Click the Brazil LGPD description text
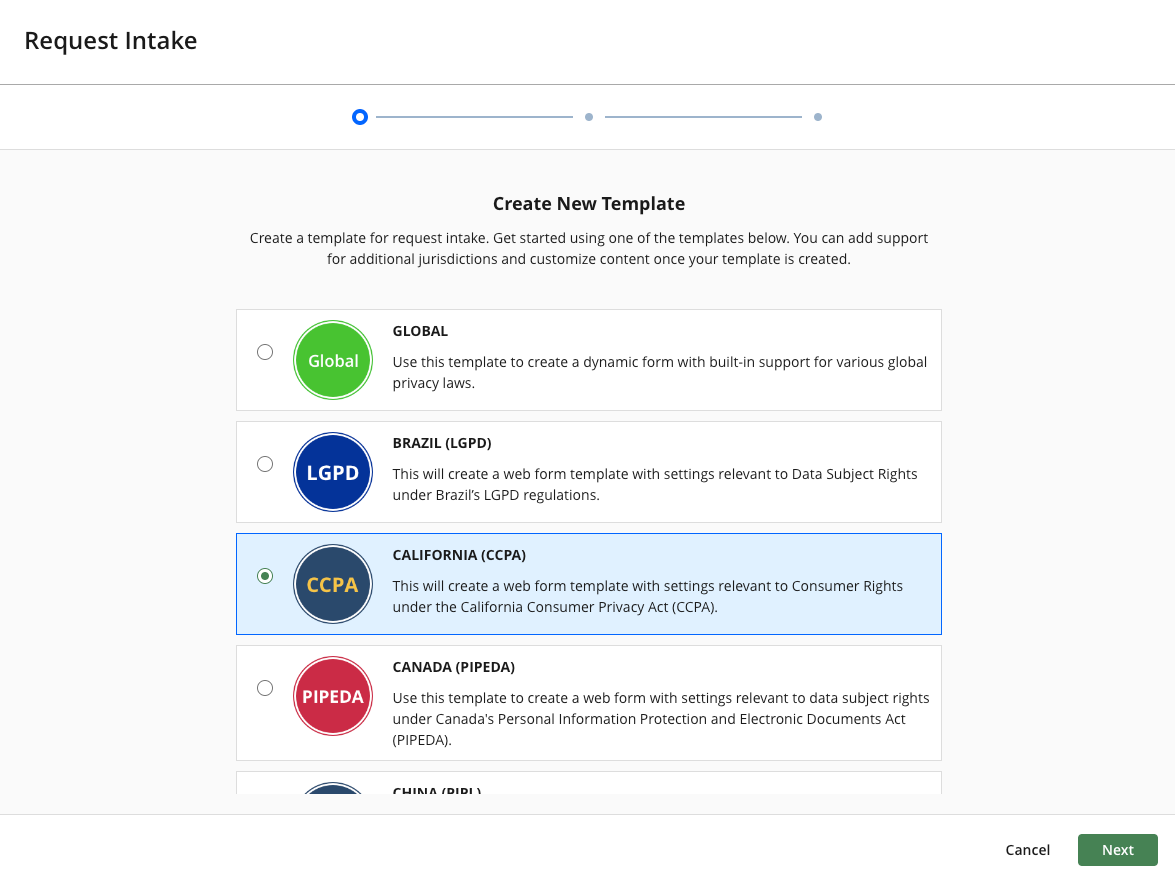Screen dimensions: 1175x880 pyautogui.click(x=655, y=484)
